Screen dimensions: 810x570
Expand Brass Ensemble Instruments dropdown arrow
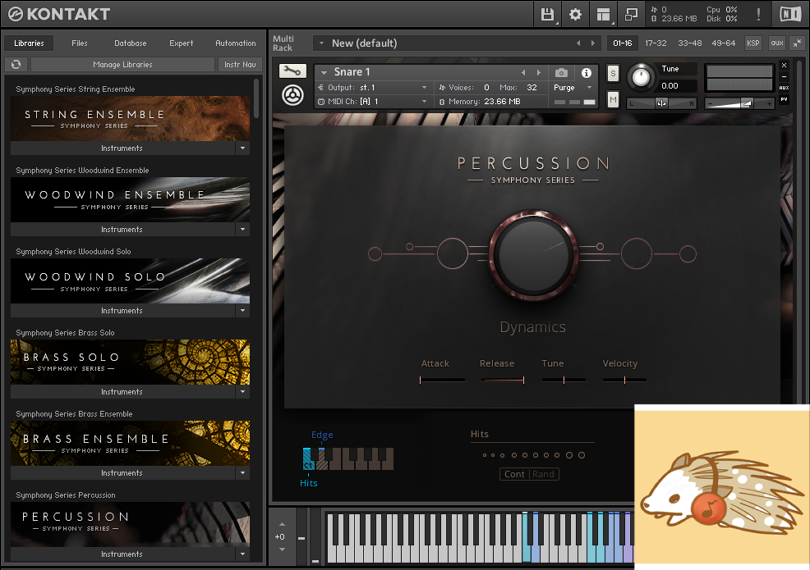tap(243, 473)
